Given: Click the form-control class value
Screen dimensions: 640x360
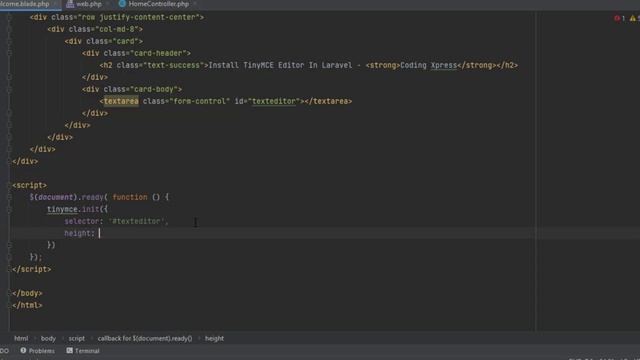Looking at the screenshot, I should (200, 101).
